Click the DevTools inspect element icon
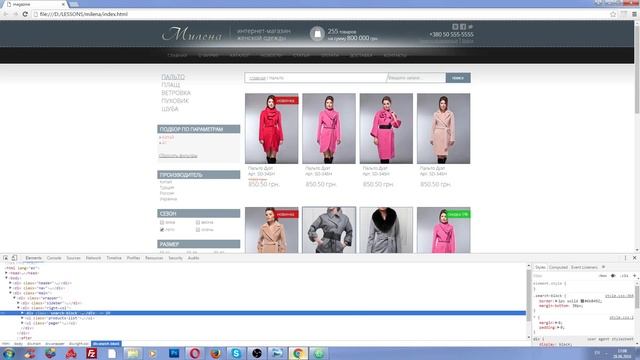This screenshot has width=640, height=360. (6, 258)
